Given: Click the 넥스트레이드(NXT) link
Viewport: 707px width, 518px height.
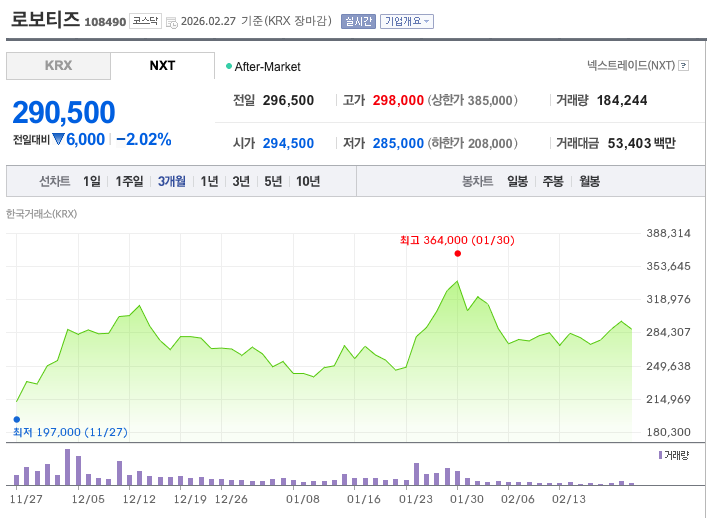Looking at the screenshot, I should 631,66.
